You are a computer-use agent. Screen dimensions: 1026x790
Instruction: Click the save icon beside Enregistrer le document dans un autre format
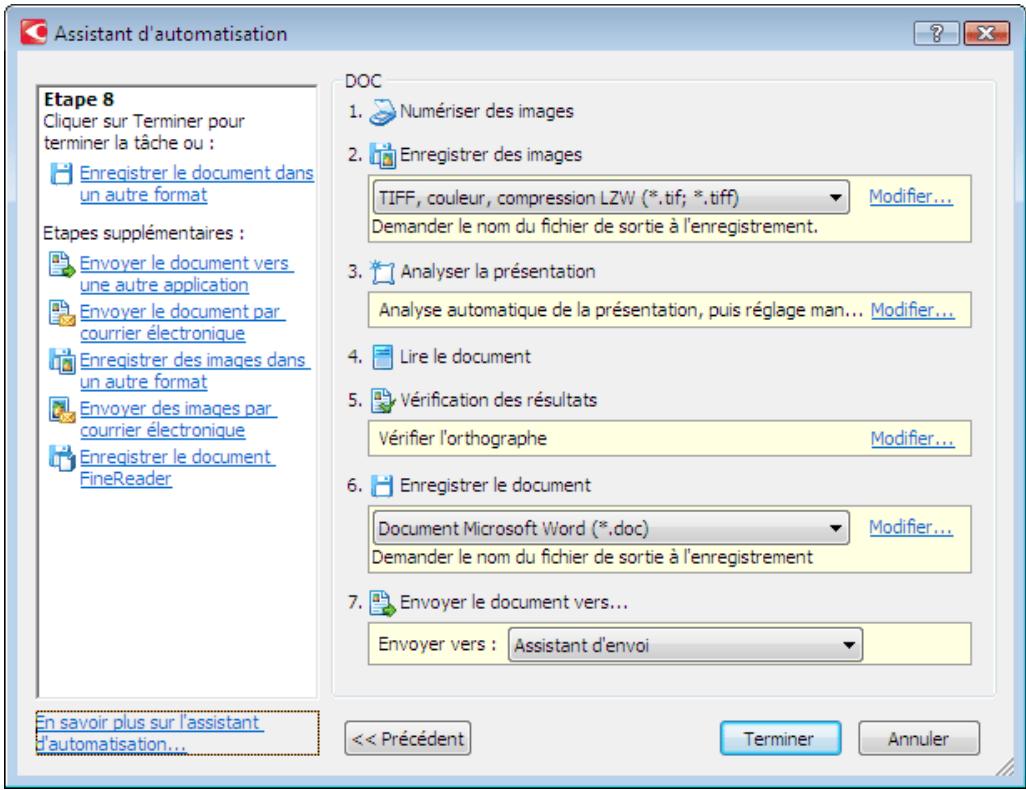61,173
